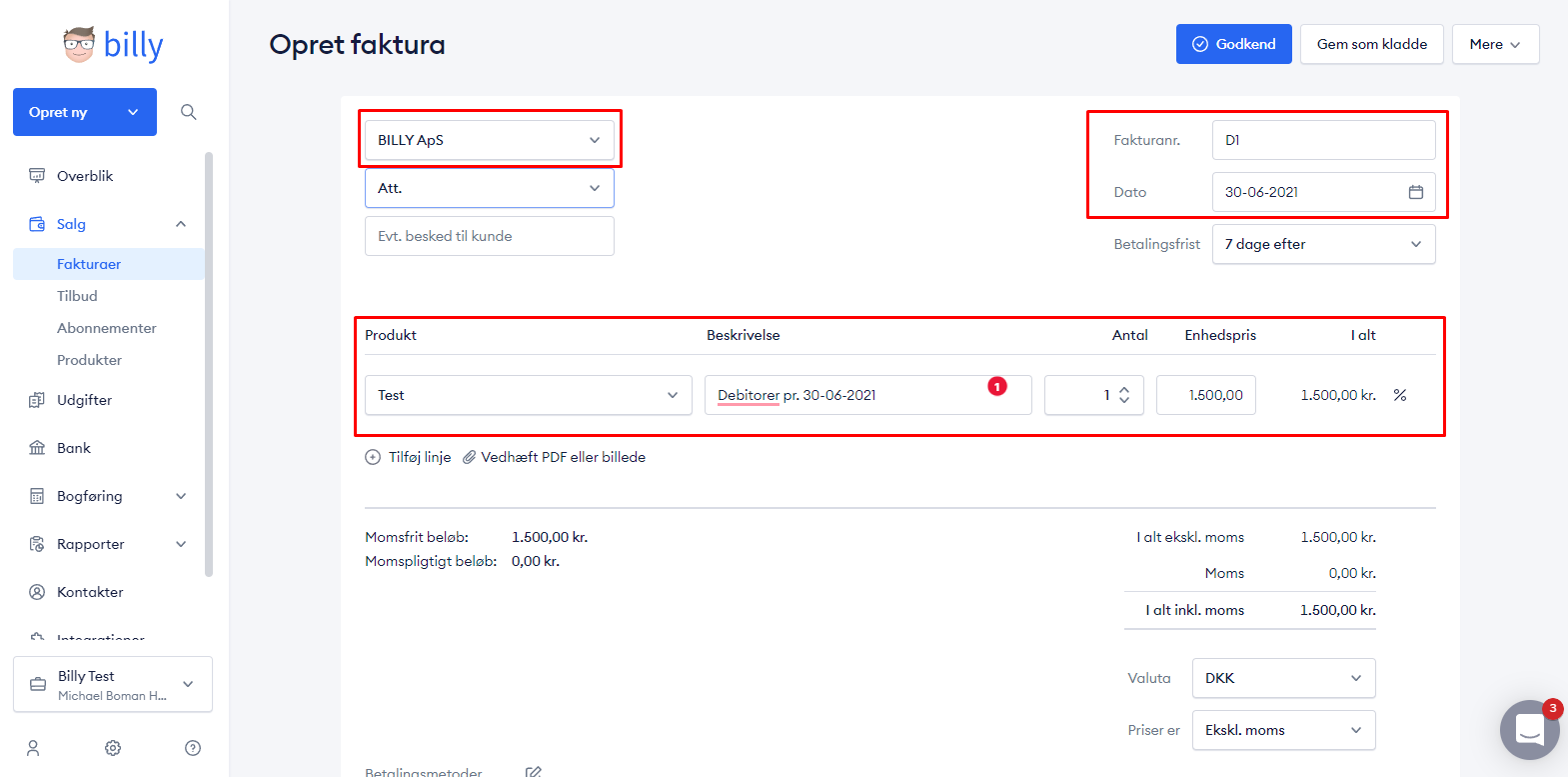Open the Test product dropdown
This screenshot has height=777, width=1568.
pos(529,395)
